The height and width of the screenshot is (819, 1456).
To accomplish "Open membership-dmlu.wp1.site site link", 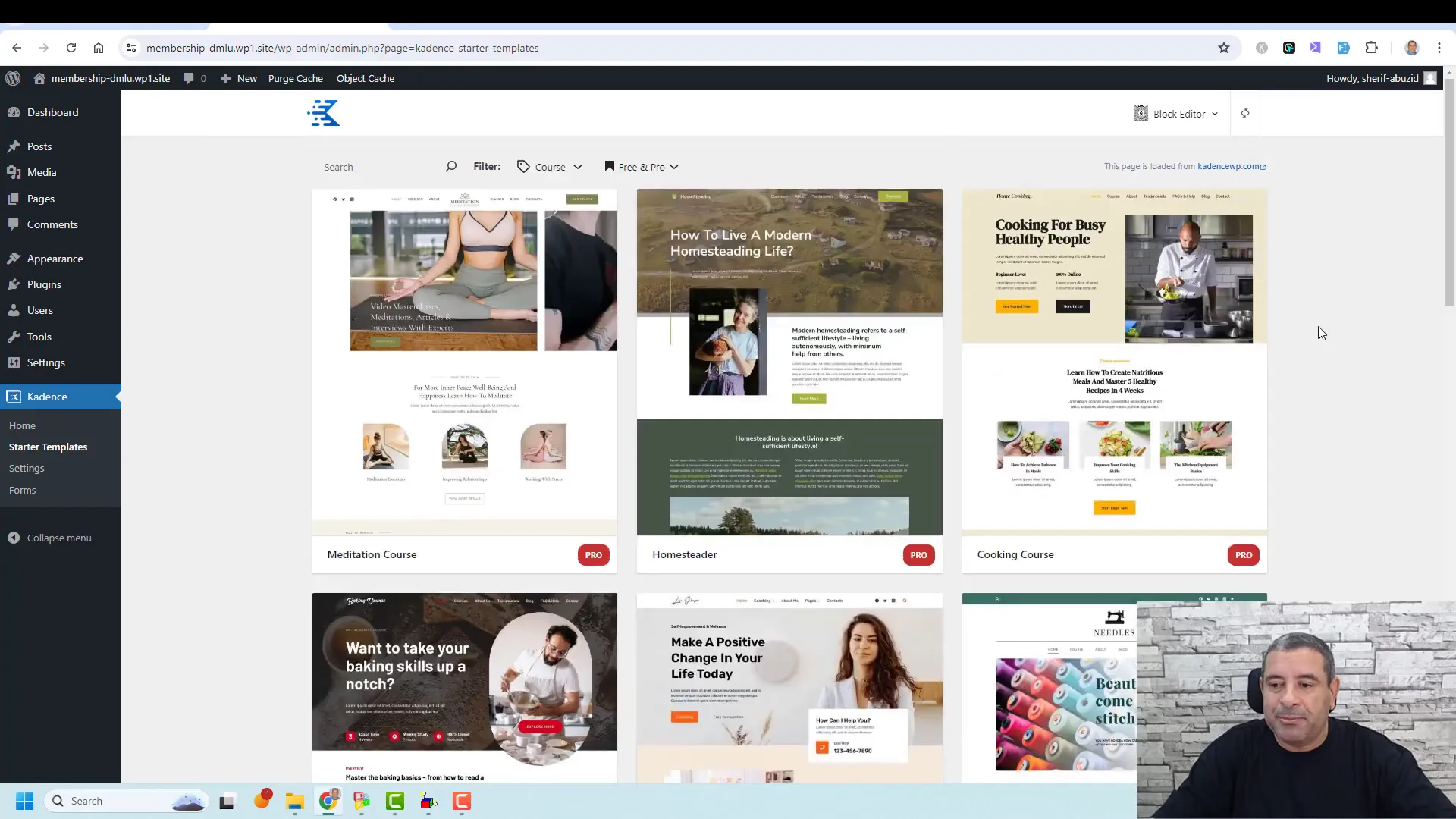I will tap(102, 78).
